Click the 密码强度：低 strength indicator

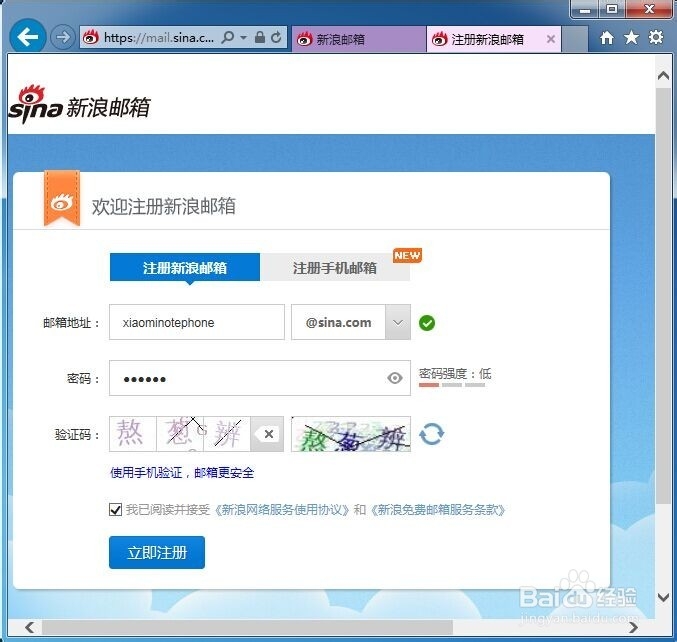(x=455, y=377)
